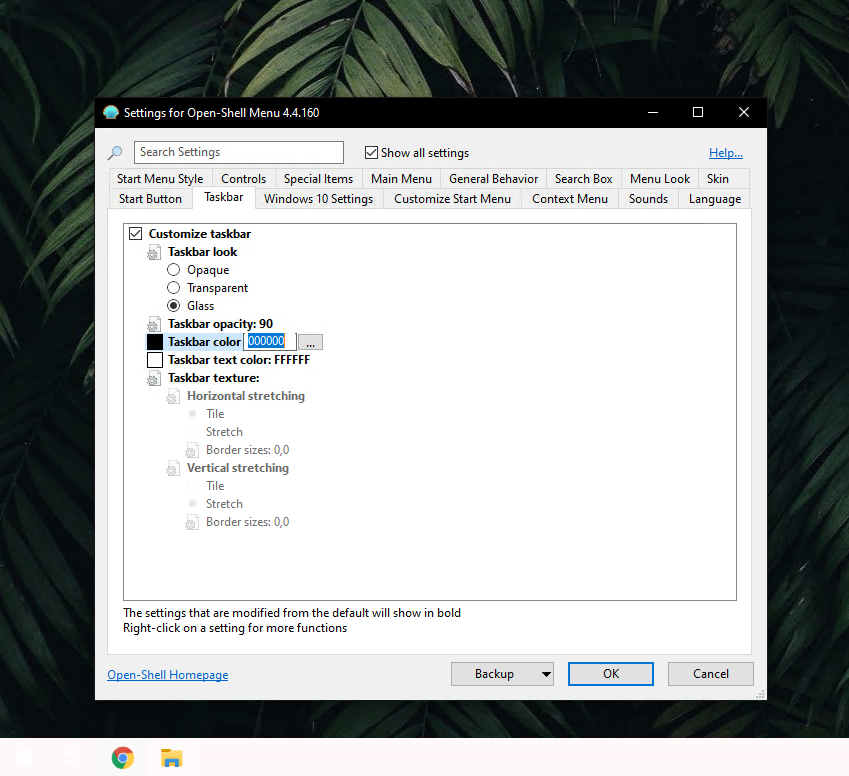Select Stretch under Horizontal stretching
The width and height of the screenshot is (849, 776).
click(192, 432)
